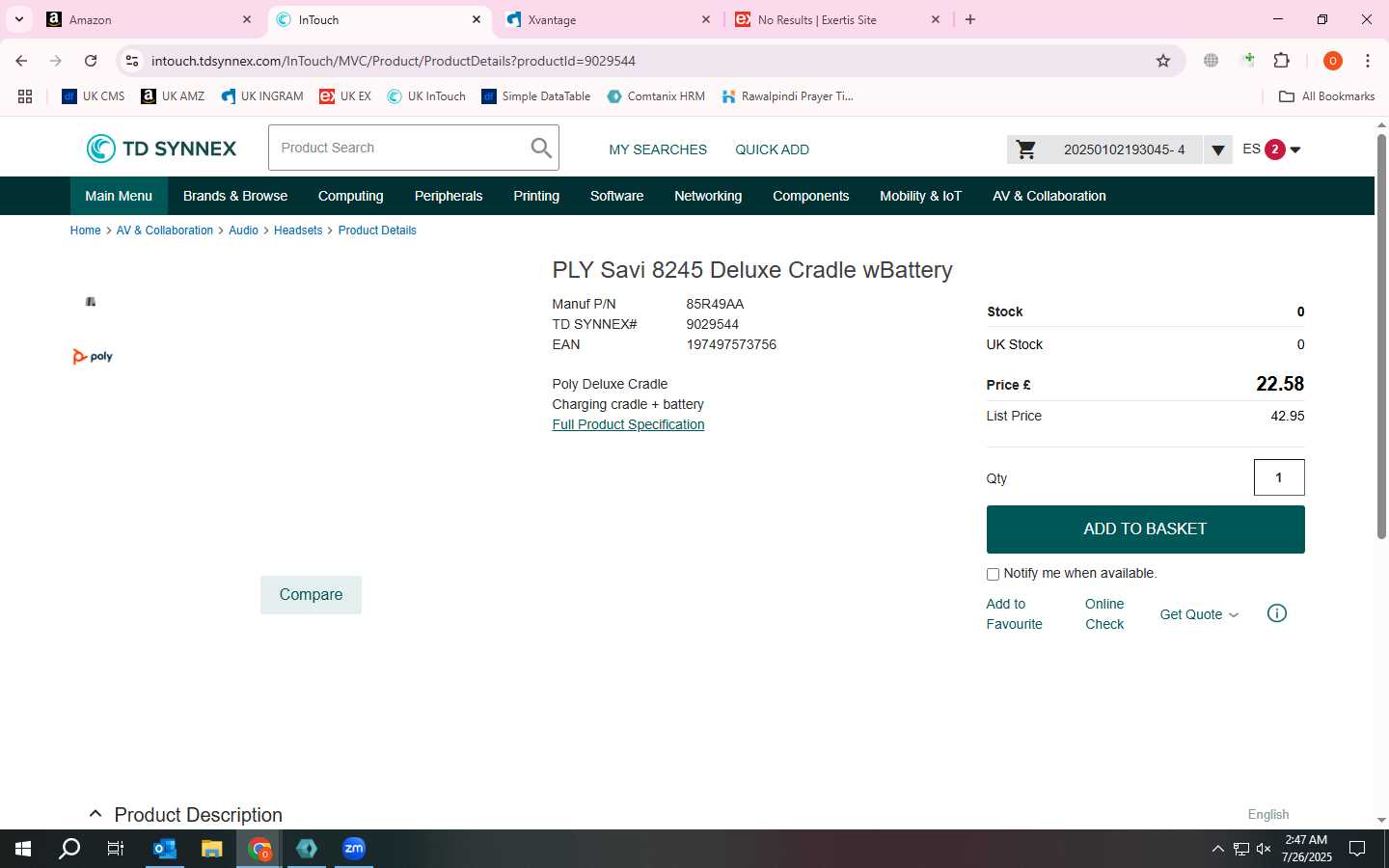Open the Chrome tab search dropdown
This screenshot has height=868, width=1389.
[18, 19]
